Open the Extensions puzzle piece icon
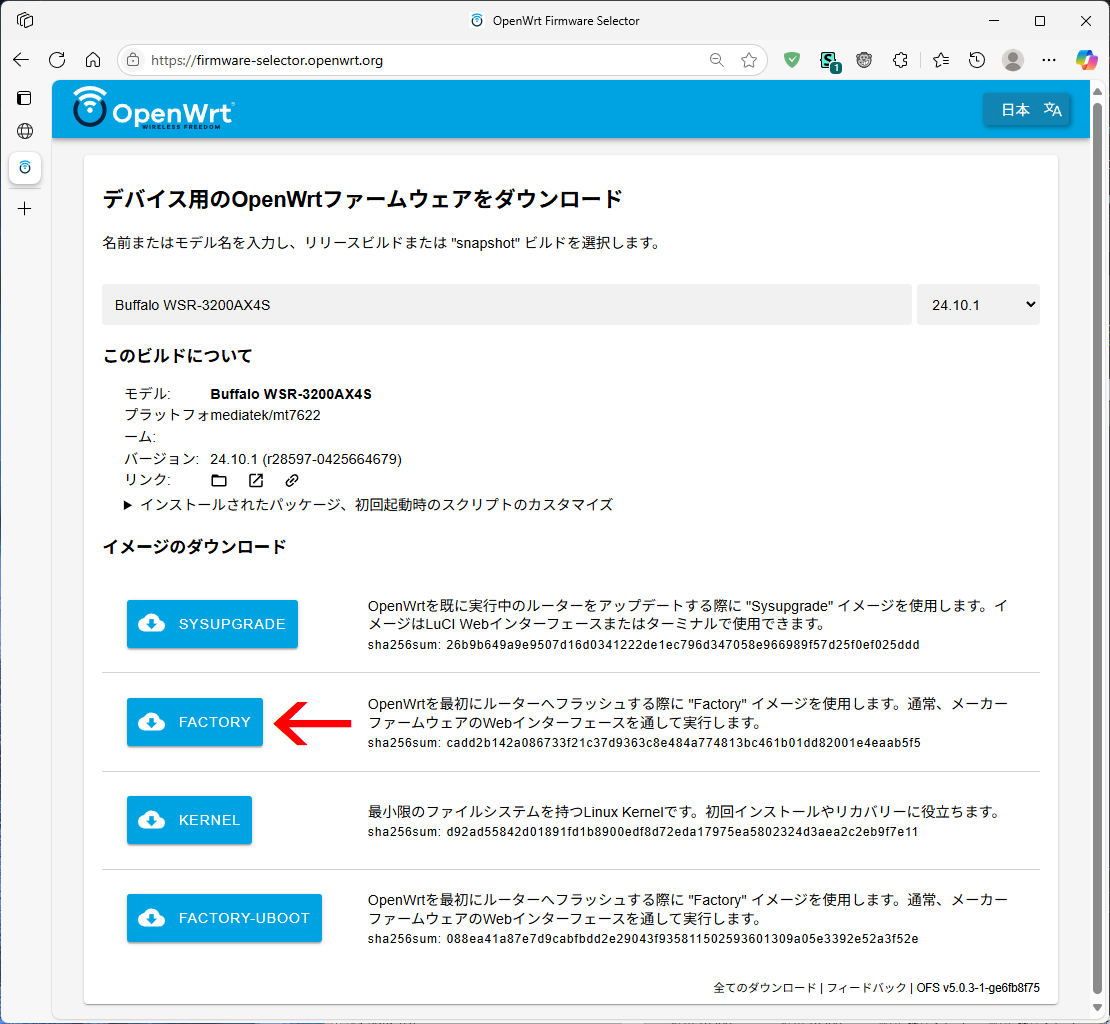The image size is (1110, 1024). pos(900,60)
